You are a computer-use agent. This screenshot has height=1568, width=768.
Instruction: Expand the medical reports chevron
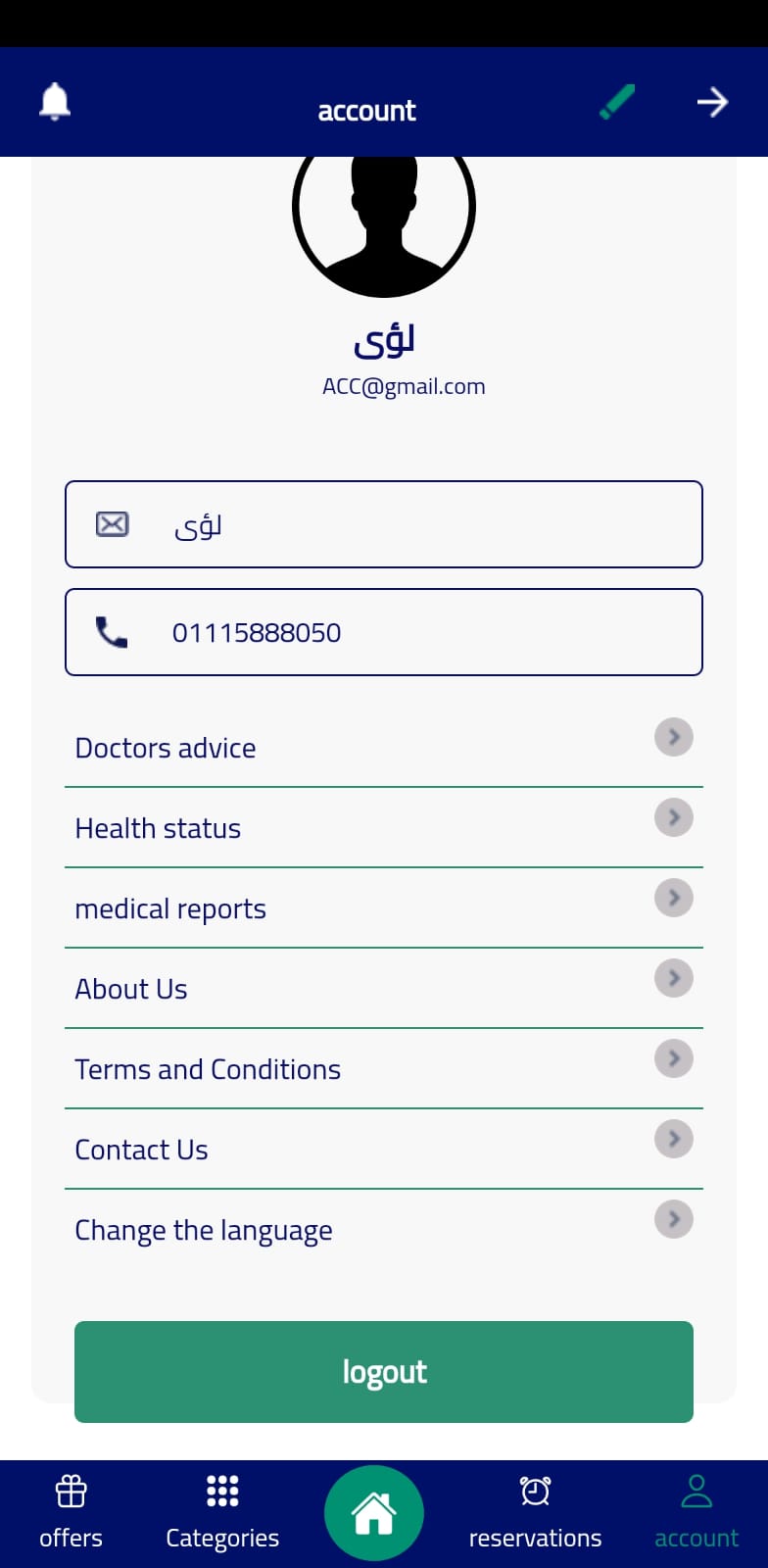(x=674, y=898)
